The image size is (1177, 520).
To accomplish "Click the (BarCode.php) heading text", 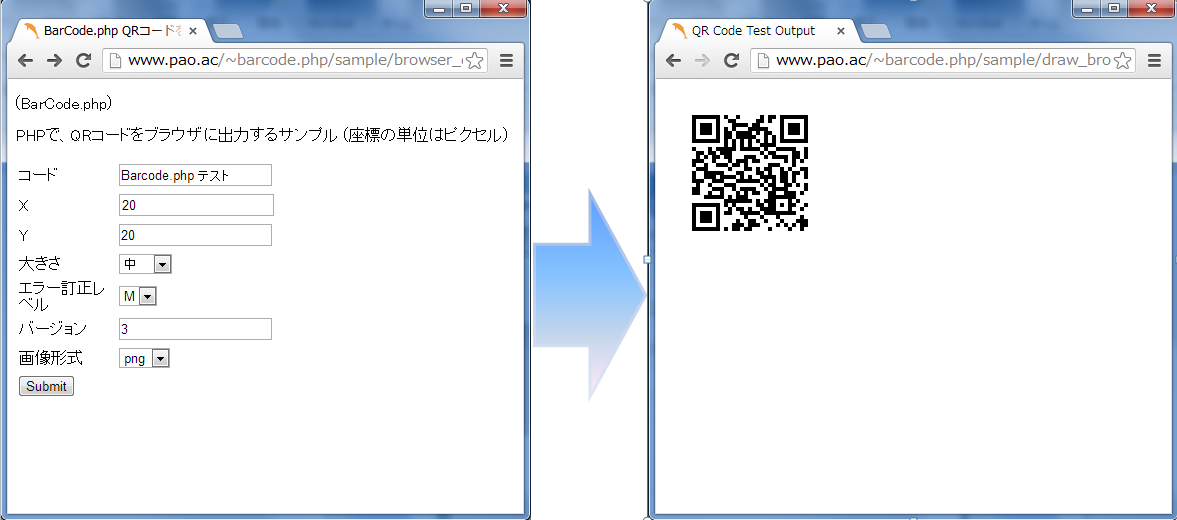I will click(x=64, y=104).
